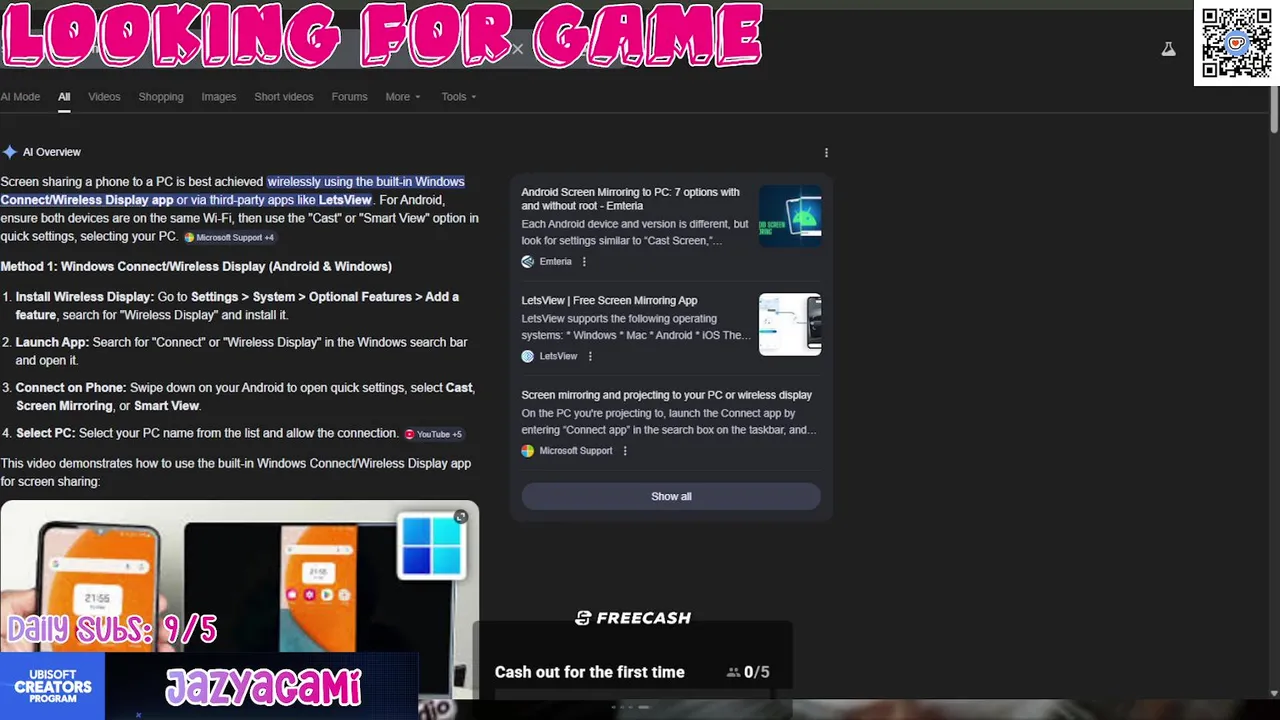The image size is (1280, 720).
Task: Expand the More dropdown
Action: pyautogui.click(x=403, y=97)
